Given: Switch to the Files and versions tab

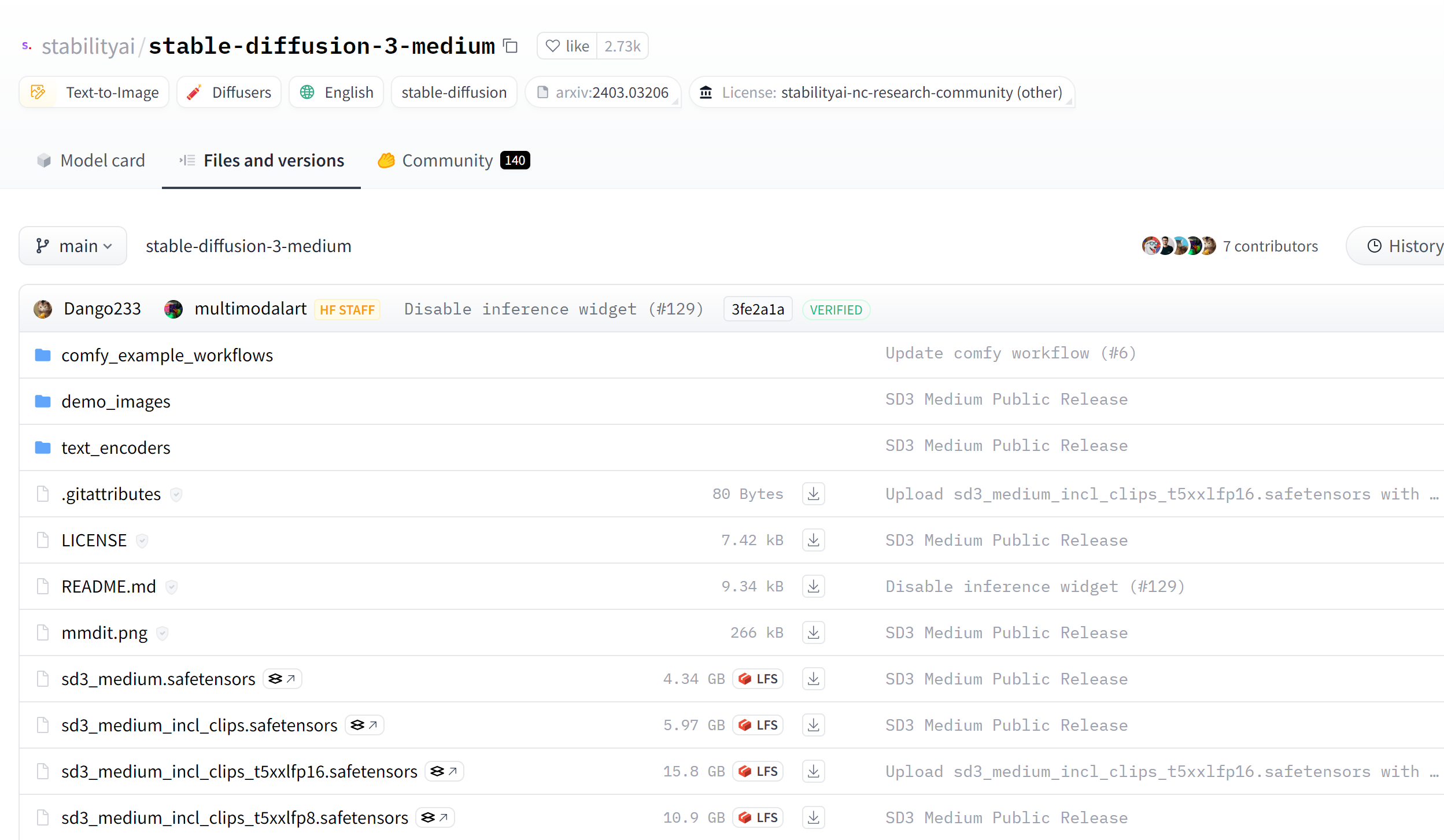Looking at the screenshot, I should (261, 160).
